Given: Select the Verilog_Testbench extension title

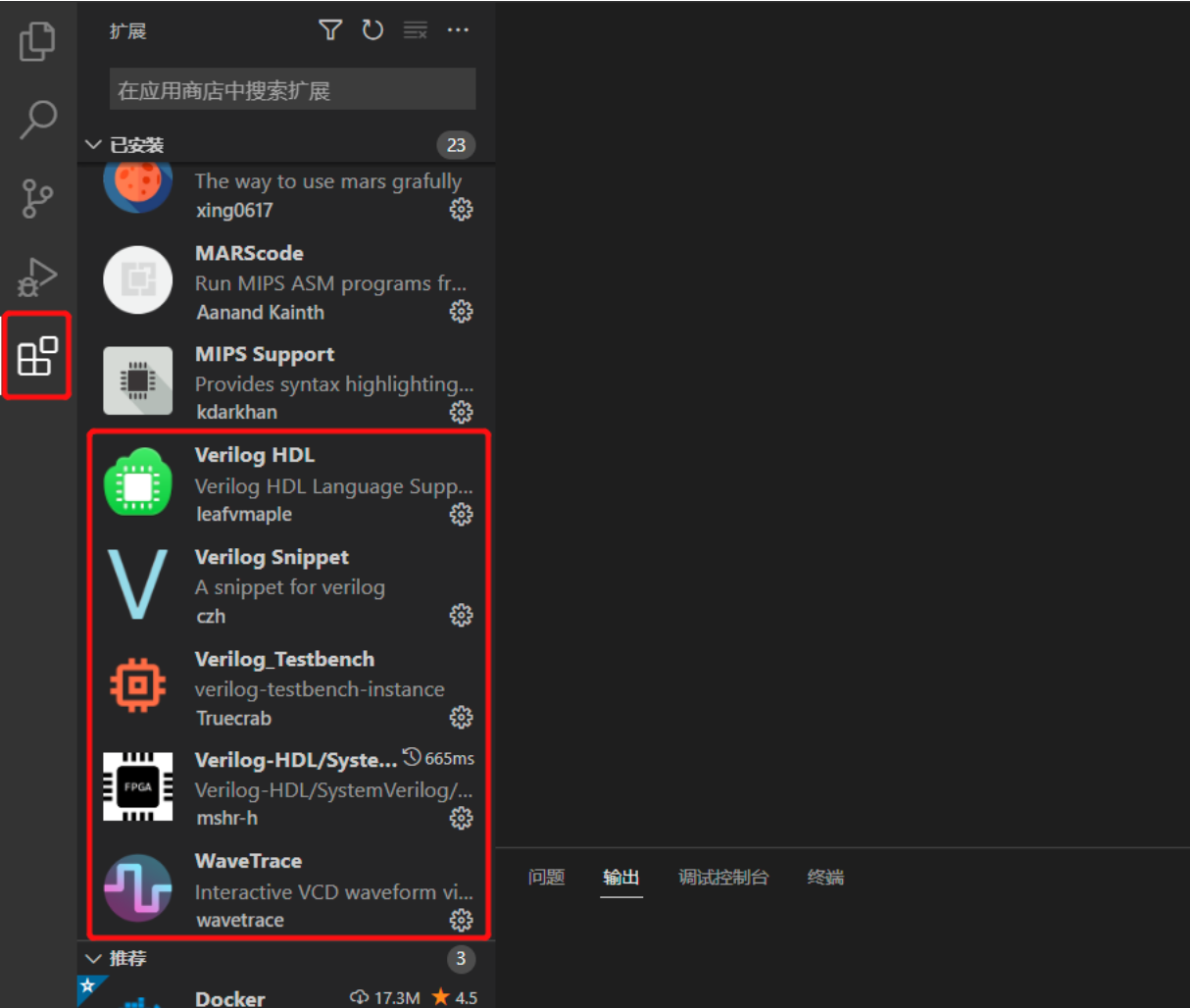Looking at the screenshot, I should (284, 659).
